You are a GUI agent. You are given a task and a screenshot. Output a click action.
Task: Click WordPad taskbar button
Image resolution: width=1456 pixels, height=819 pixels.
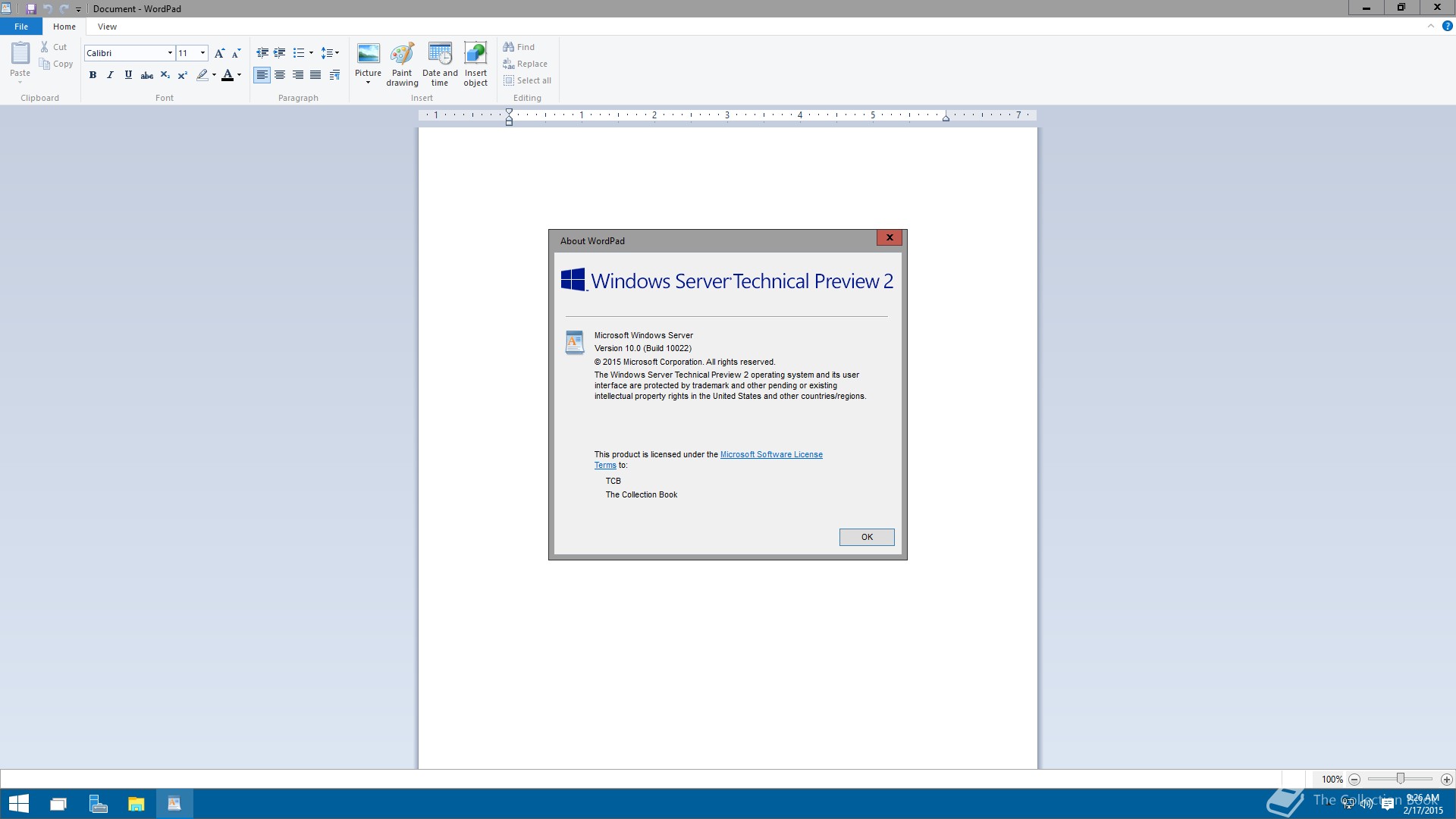click(174, 804)
